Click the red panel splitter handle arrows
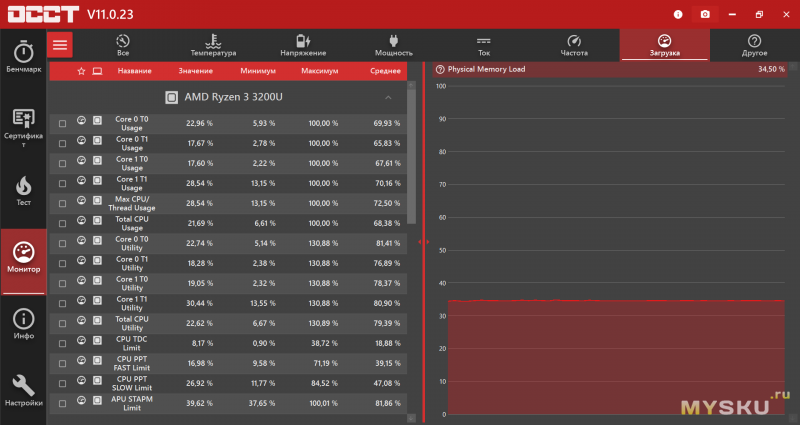The width and height of the screenshot is (800, 425). 423,242
